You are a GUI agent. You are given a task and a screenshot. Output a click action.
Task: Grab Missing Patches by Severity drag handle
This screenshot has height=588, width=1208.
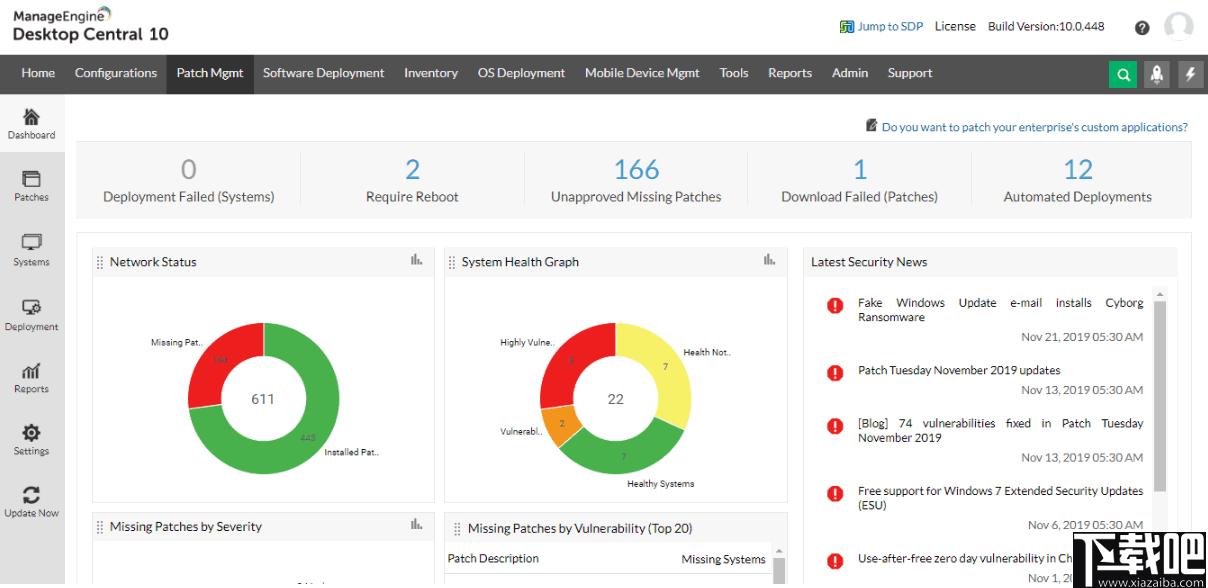pyautogui.click(x=100, y=527)
